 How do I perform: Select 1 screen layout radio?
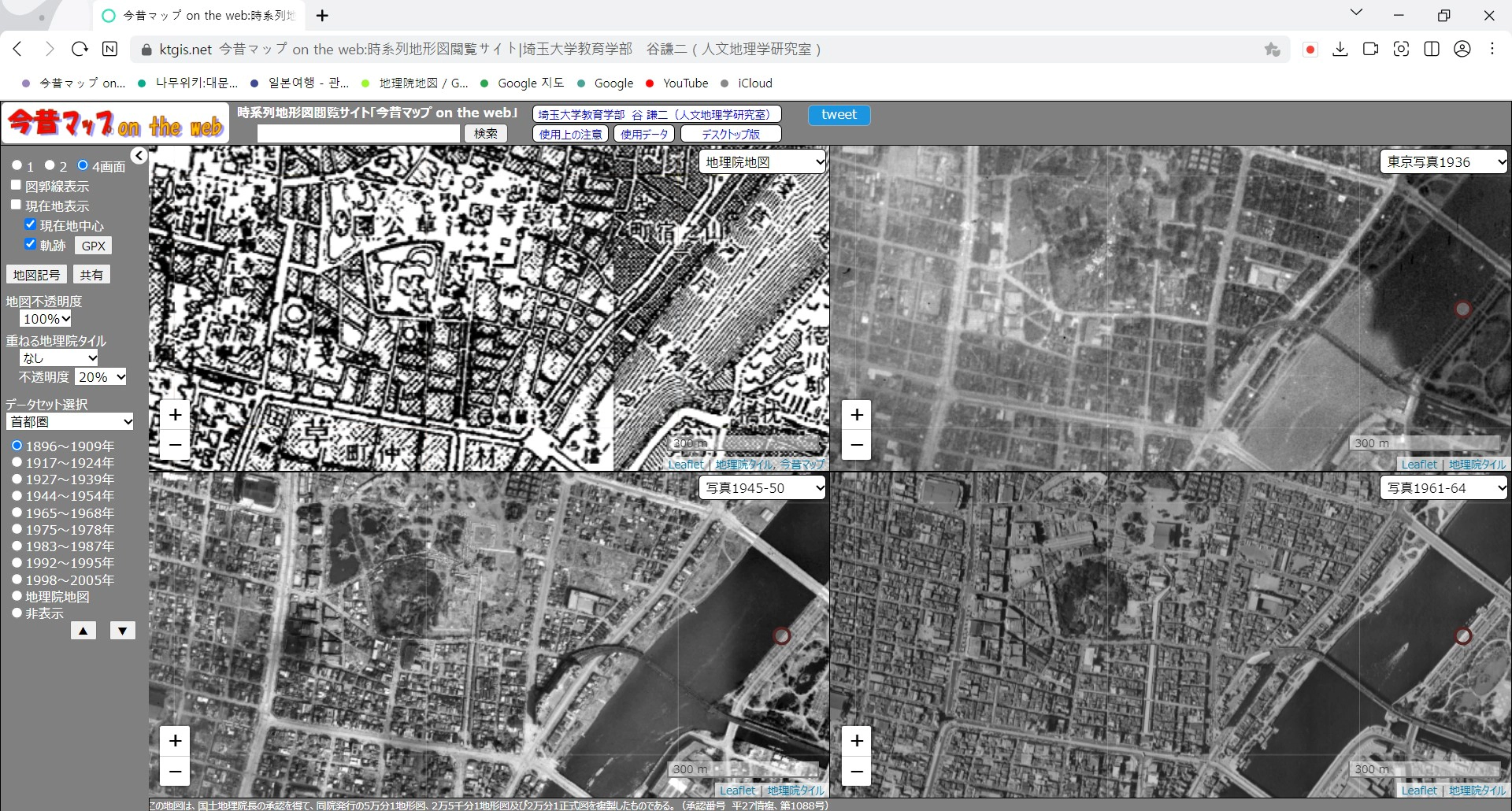17,165
